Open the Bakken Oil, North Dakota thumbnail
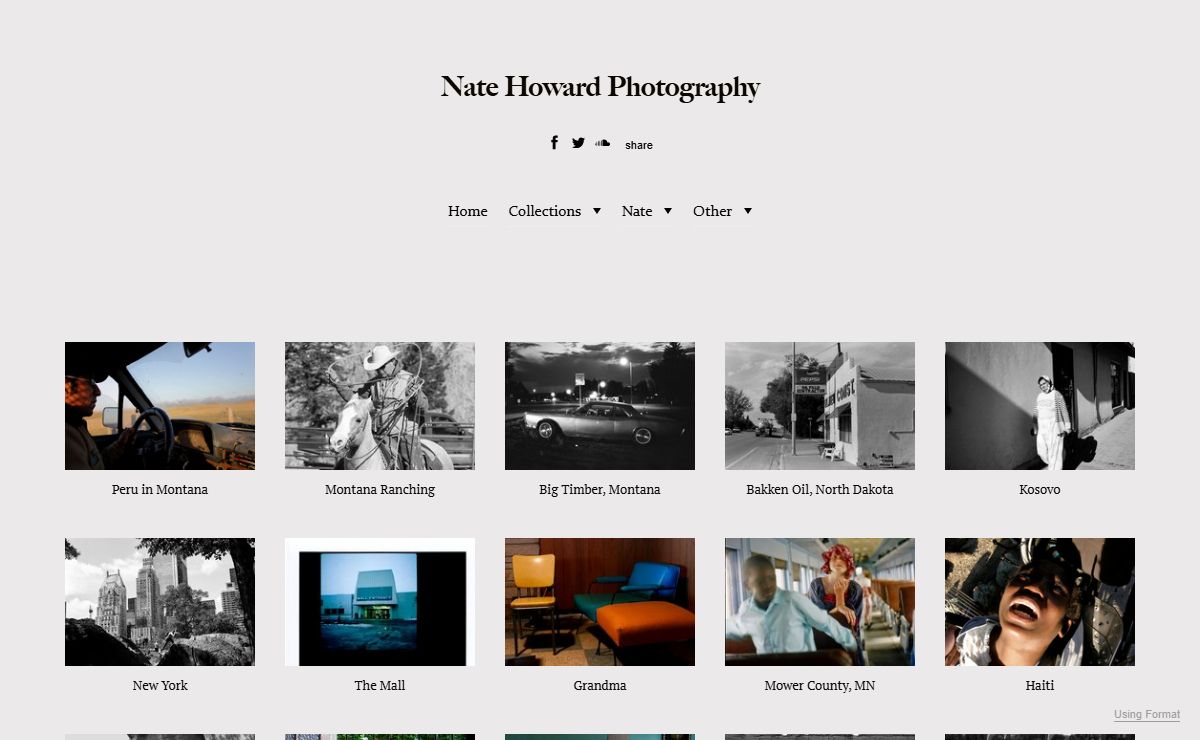Image resolution: width=1200 pixels, height=740 pixels. click(x=820, y=406)
